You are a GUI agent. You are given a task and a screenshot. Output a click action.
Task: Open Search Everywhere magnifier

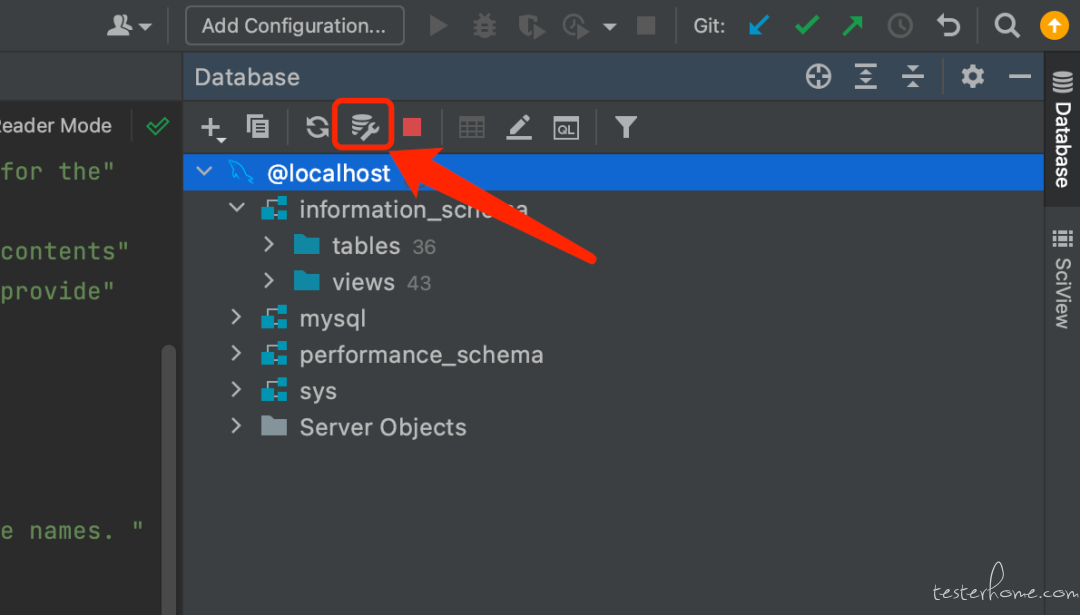(1006, 26)
